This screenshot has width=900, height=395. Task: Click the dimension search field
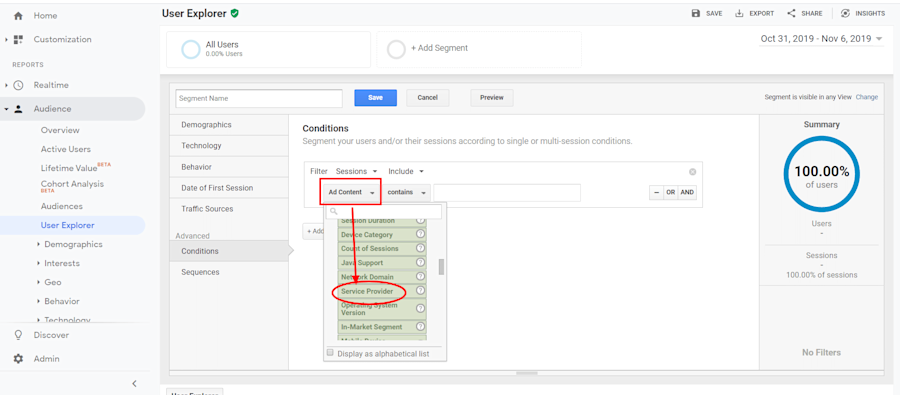(384, 212)
